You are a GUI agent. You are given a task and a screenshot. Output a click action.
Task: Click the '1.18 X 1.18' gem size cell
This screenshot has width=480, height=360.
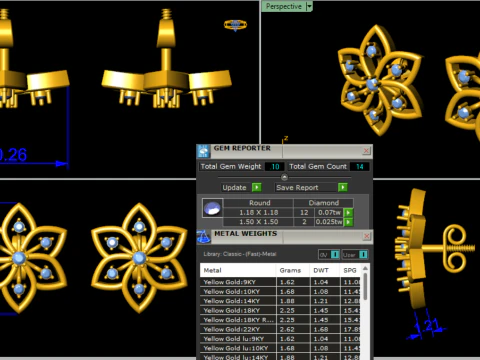[259, 212]
